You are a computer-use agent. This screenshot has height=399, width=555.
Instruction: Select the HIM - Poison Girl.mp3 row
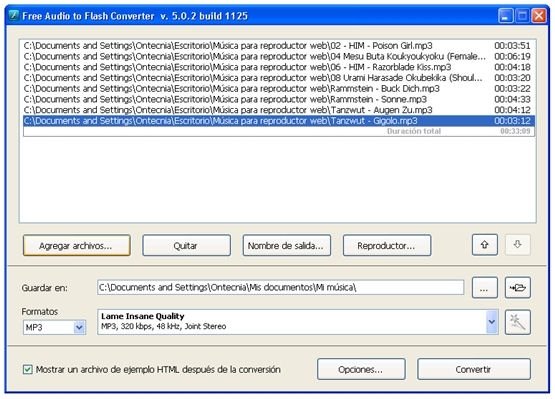click(x=279, y=45)
